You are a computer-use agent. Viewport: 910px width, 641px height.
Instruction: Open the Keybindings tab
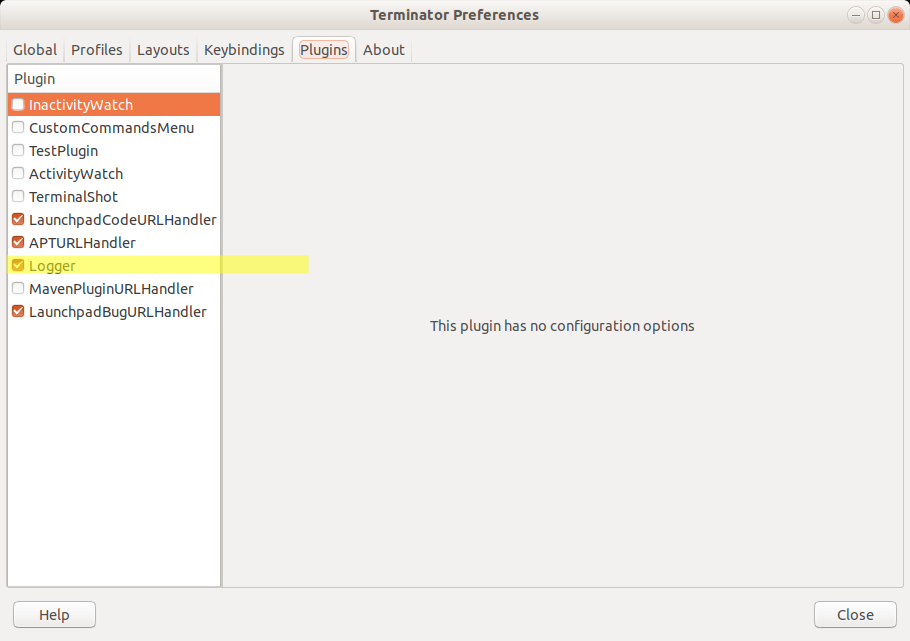pyautogui.click(x=243, y=49)
